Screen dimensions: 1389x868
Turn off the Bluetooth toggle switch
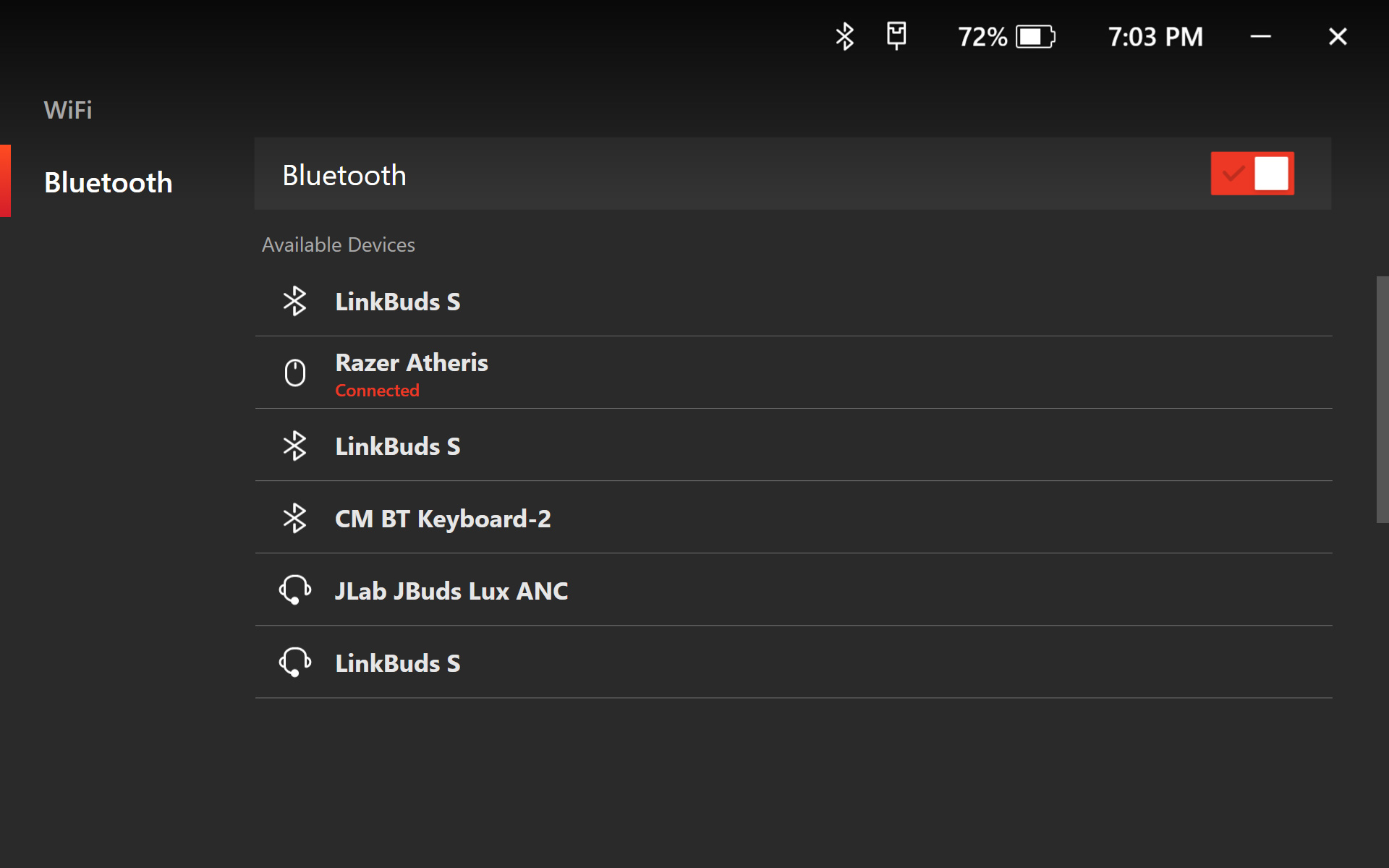coord(1252,174)
